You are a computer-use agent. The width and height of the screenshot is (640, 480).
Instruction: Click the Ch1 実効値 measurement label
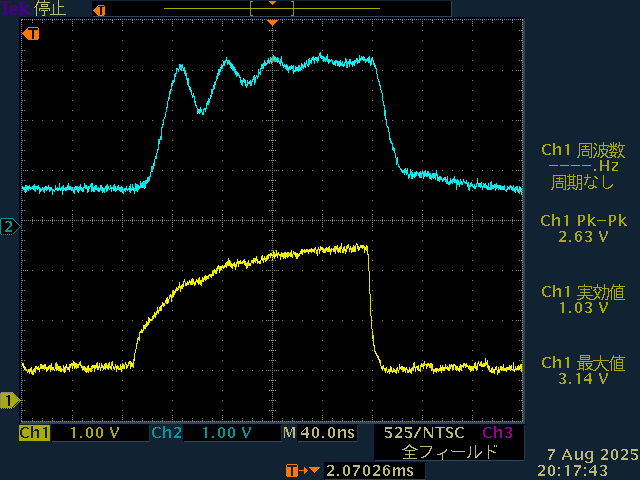pos(583,292)
